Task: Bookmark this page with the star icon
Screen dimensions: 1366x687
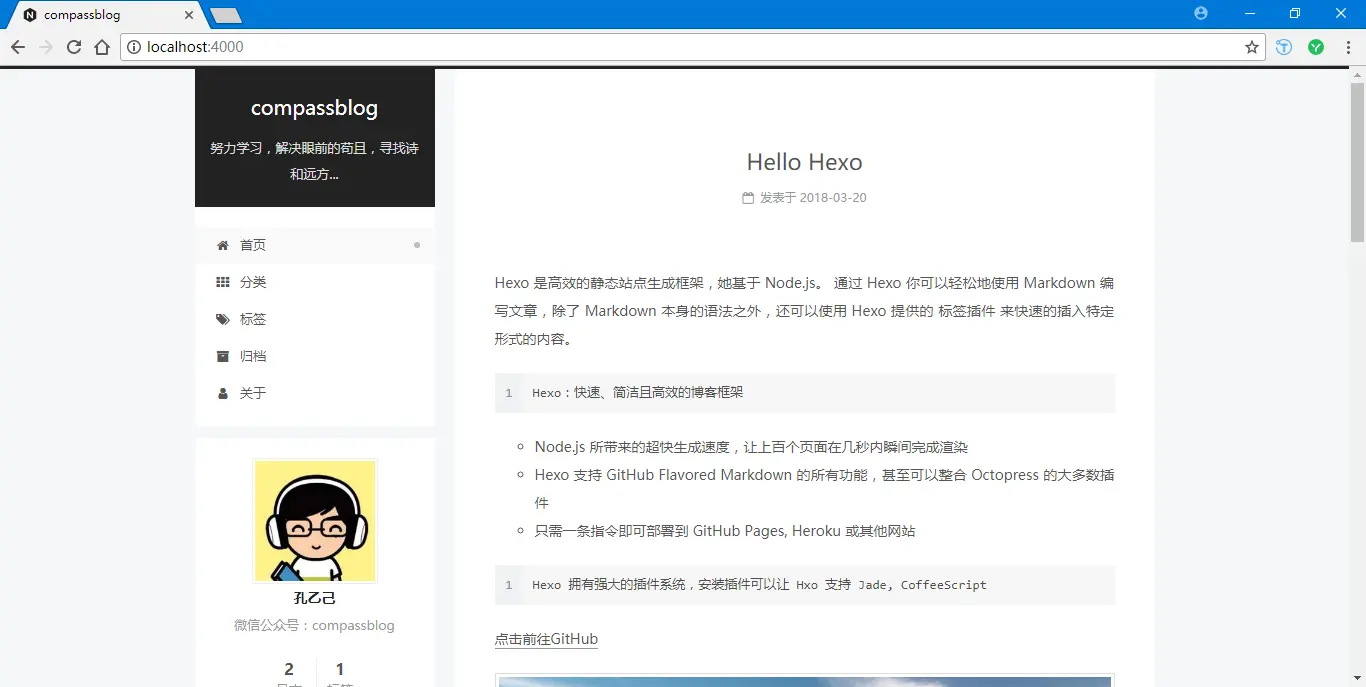Action: pos(1251,47)
